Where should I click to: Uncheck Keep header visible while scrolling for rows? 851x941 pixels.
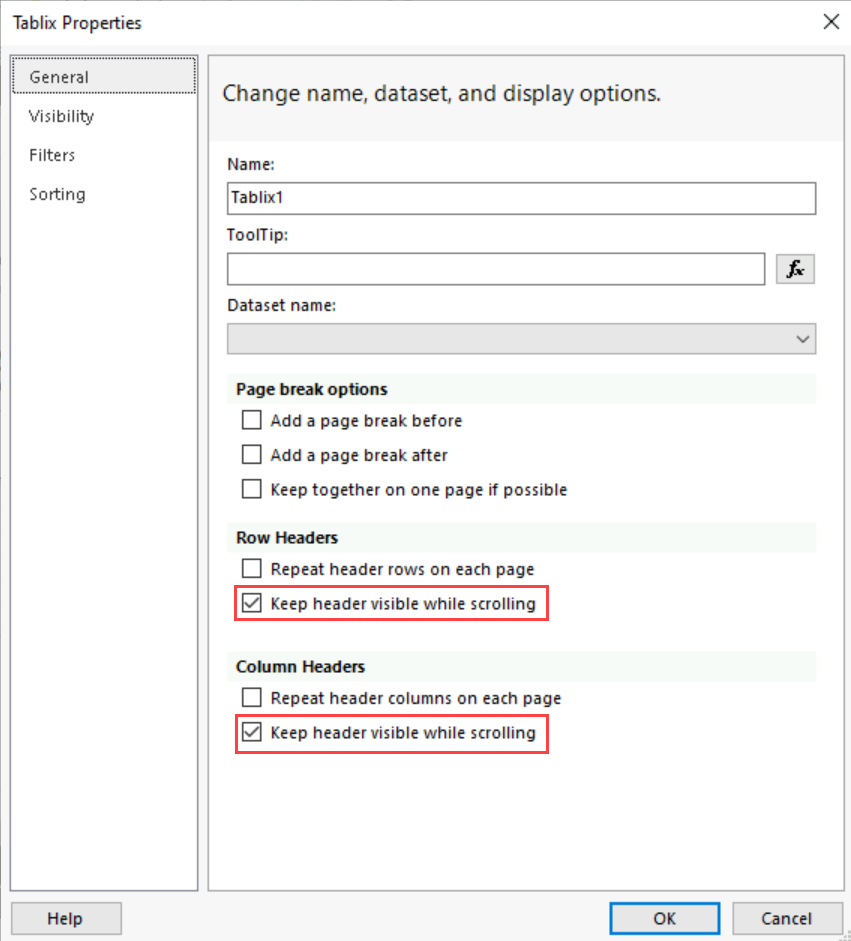(251, 603)
